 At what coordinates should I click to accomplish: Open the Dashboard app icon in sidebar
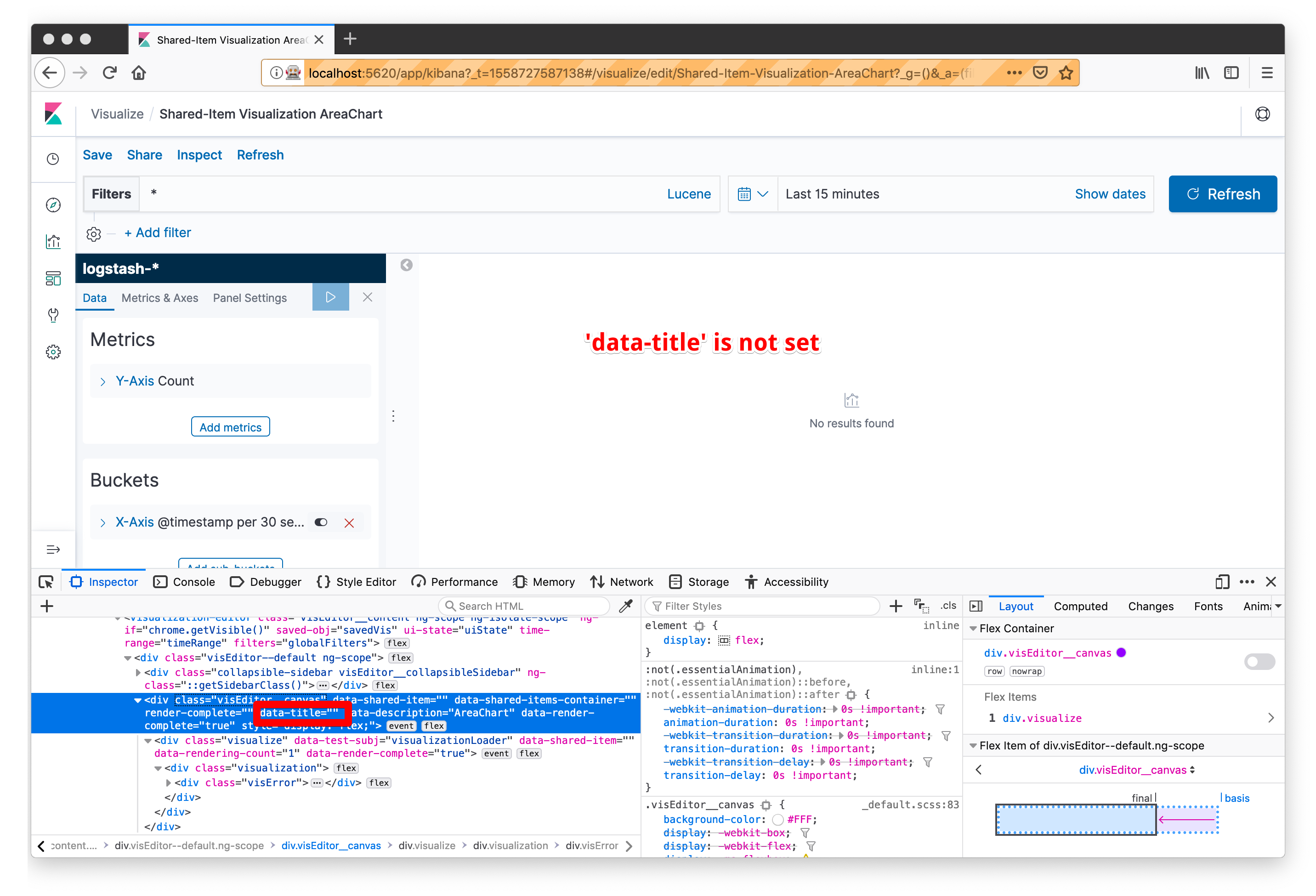53,278
